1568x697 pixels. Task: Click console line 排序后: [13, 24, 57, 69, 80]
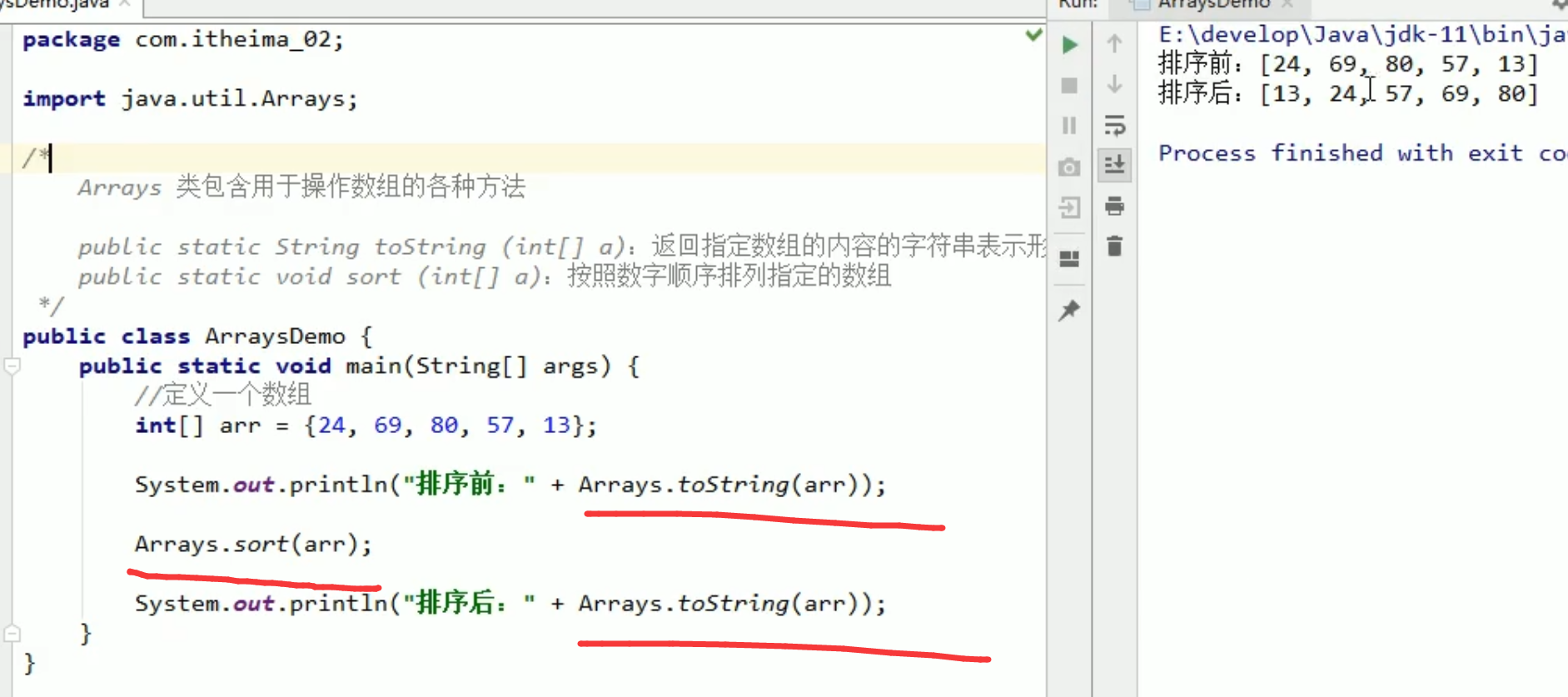coord(1348,93)
